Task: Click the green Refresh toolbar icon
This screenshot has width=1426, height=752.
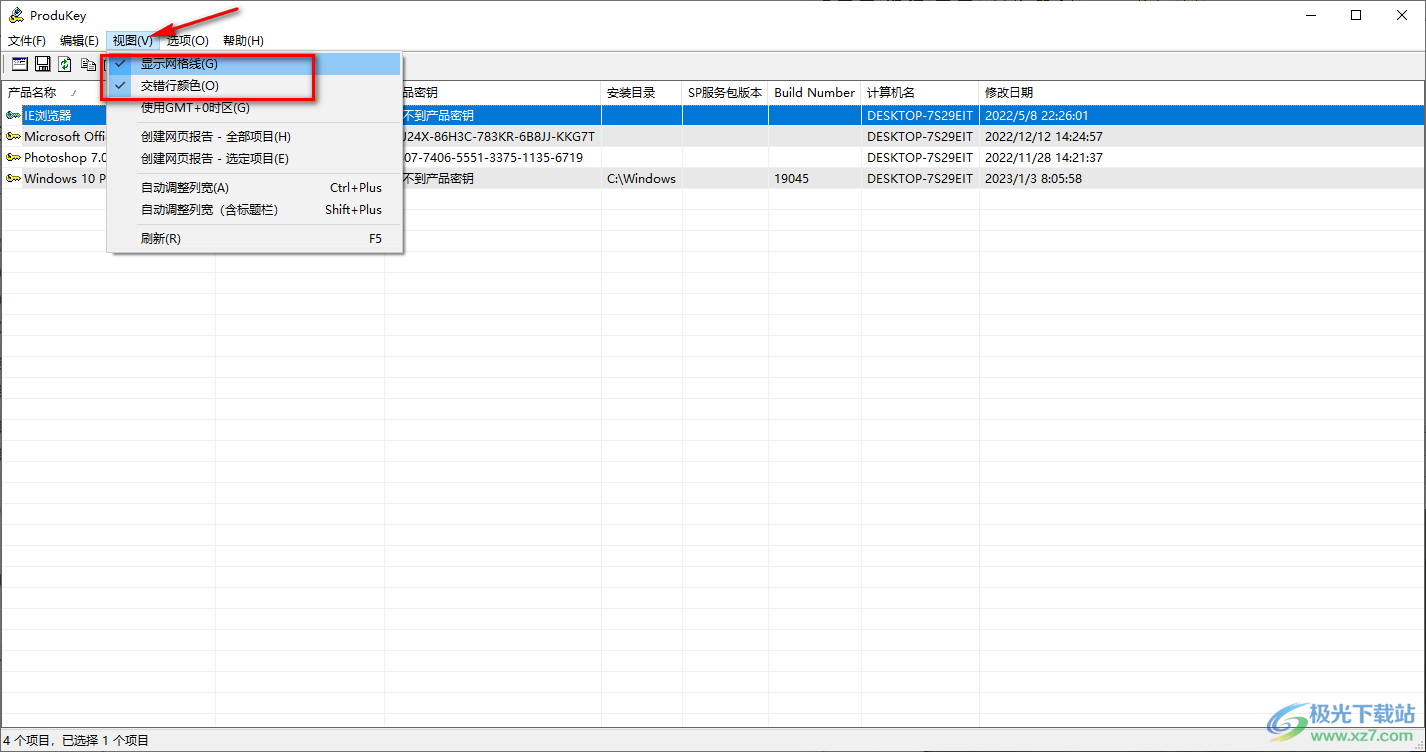Action: (x=65, y=64)
